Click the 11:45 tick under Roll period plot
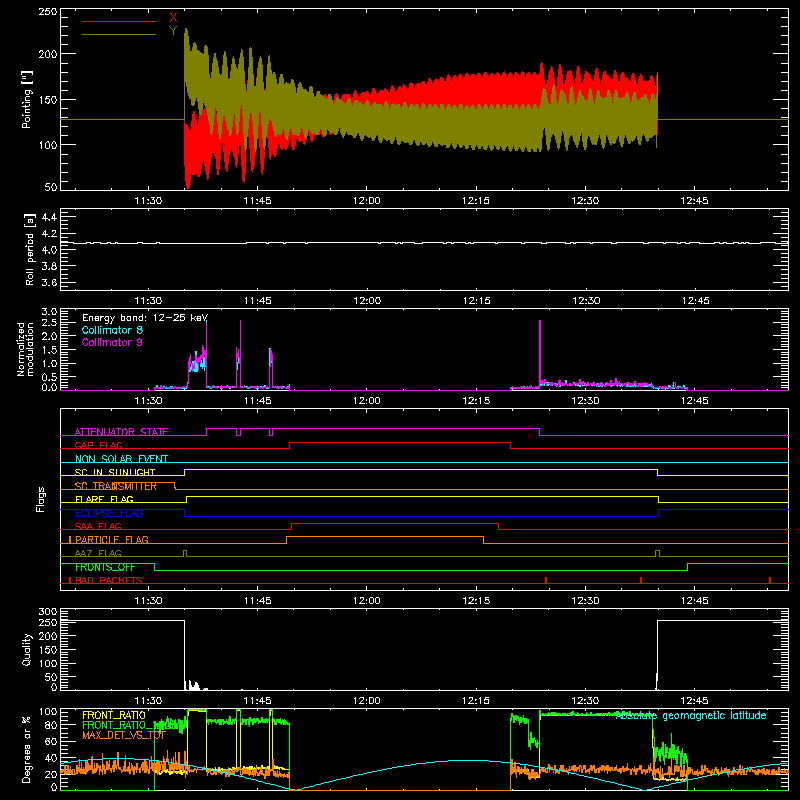Viewport: 800px width, 800px height. pyautogui.click(x=258, y=301)
